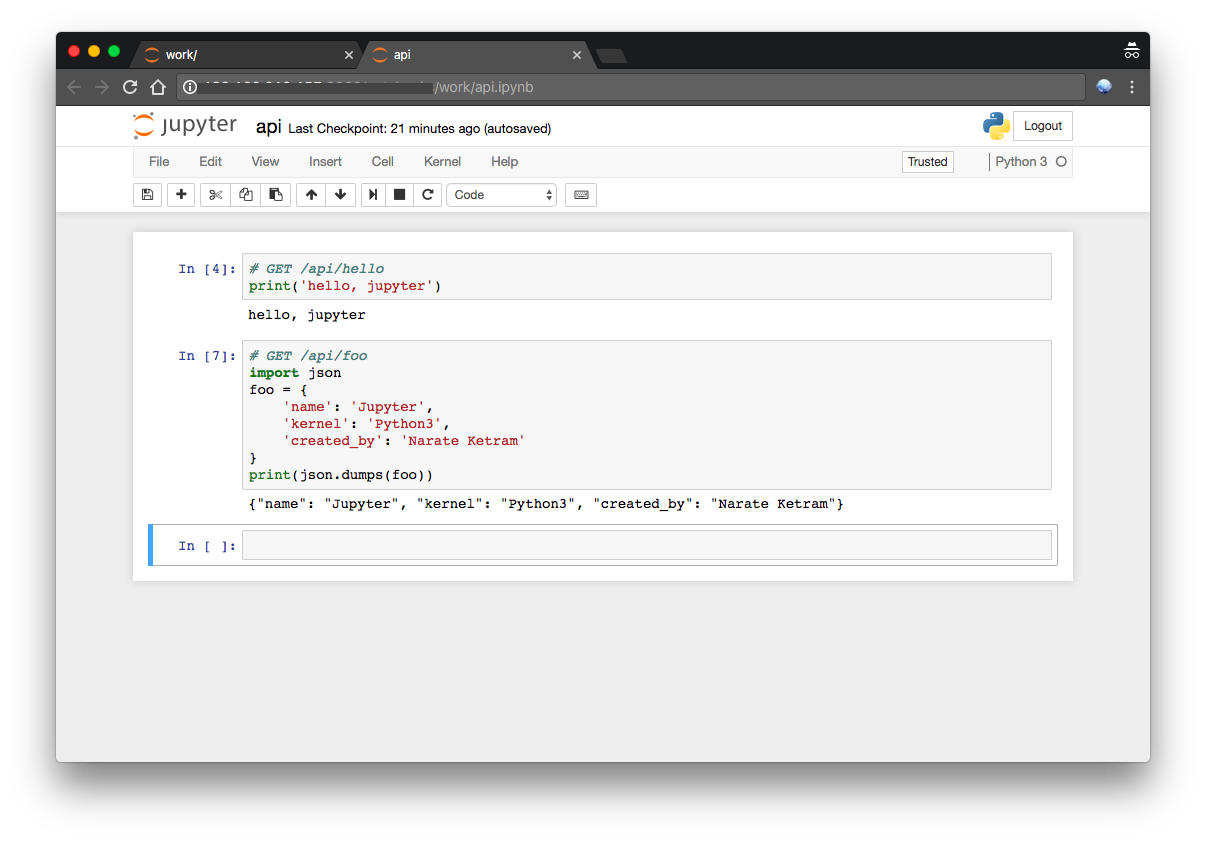The image size is (1206, 842).
Task: Interrupt the kernel with stop icon
Action: 400,195
